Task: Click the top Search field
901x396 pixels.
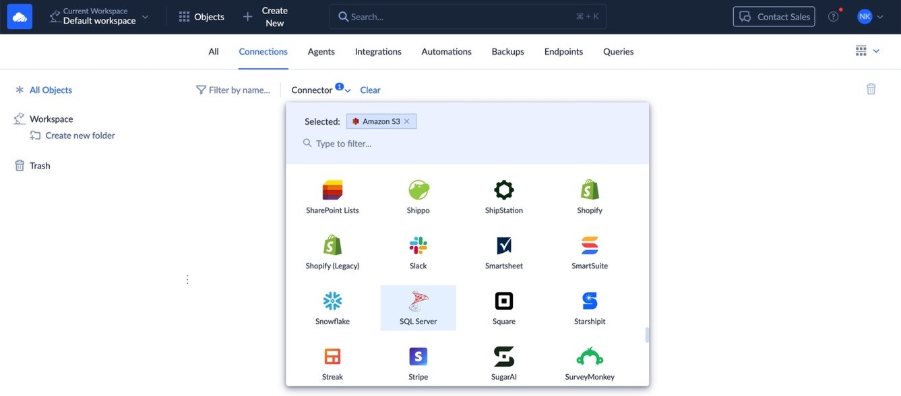Action: click(468, 17)
